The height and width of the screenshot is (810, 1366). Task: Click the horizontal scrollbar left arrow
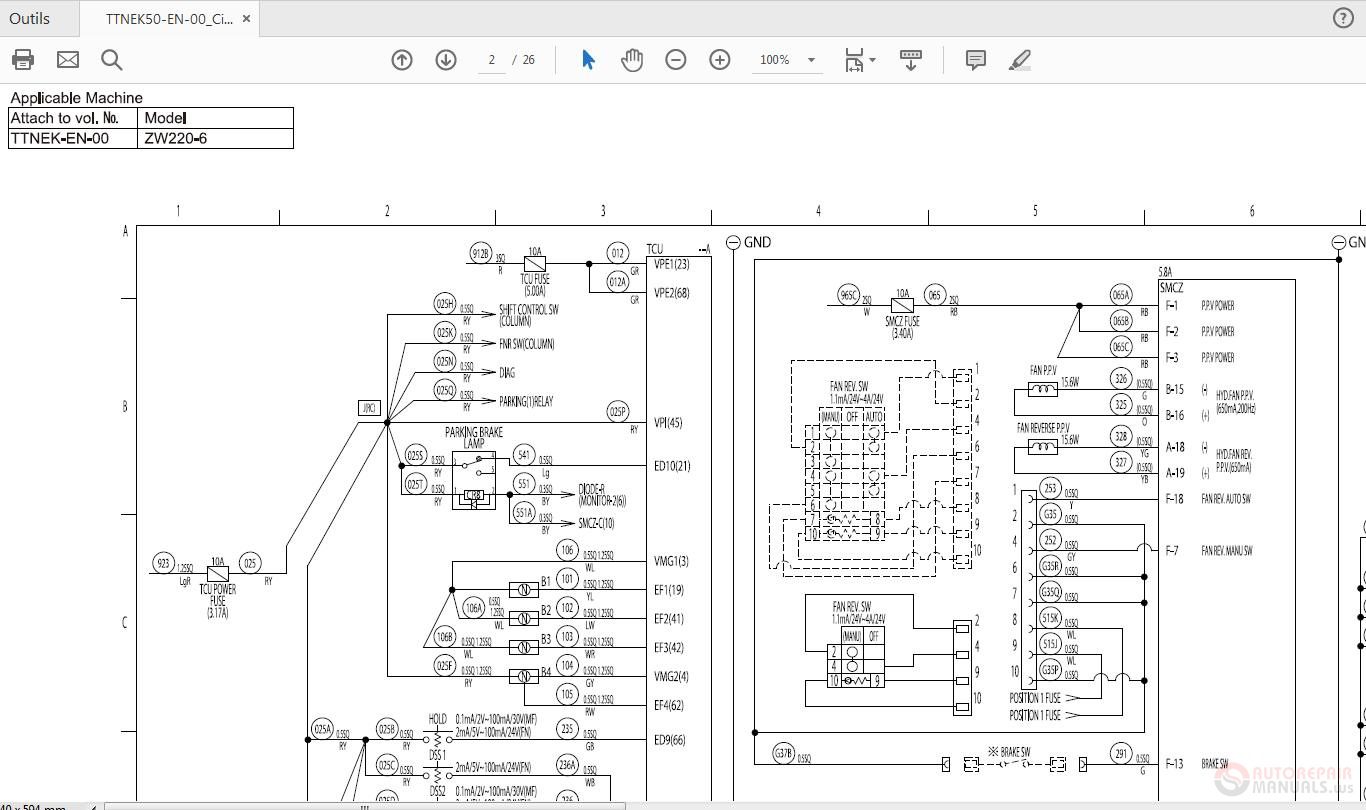tap(93, 804)
